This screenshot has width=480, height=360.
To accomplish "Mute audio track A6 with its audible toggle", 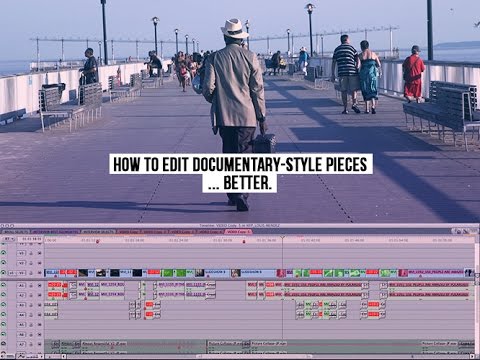I will coord(4,334).
